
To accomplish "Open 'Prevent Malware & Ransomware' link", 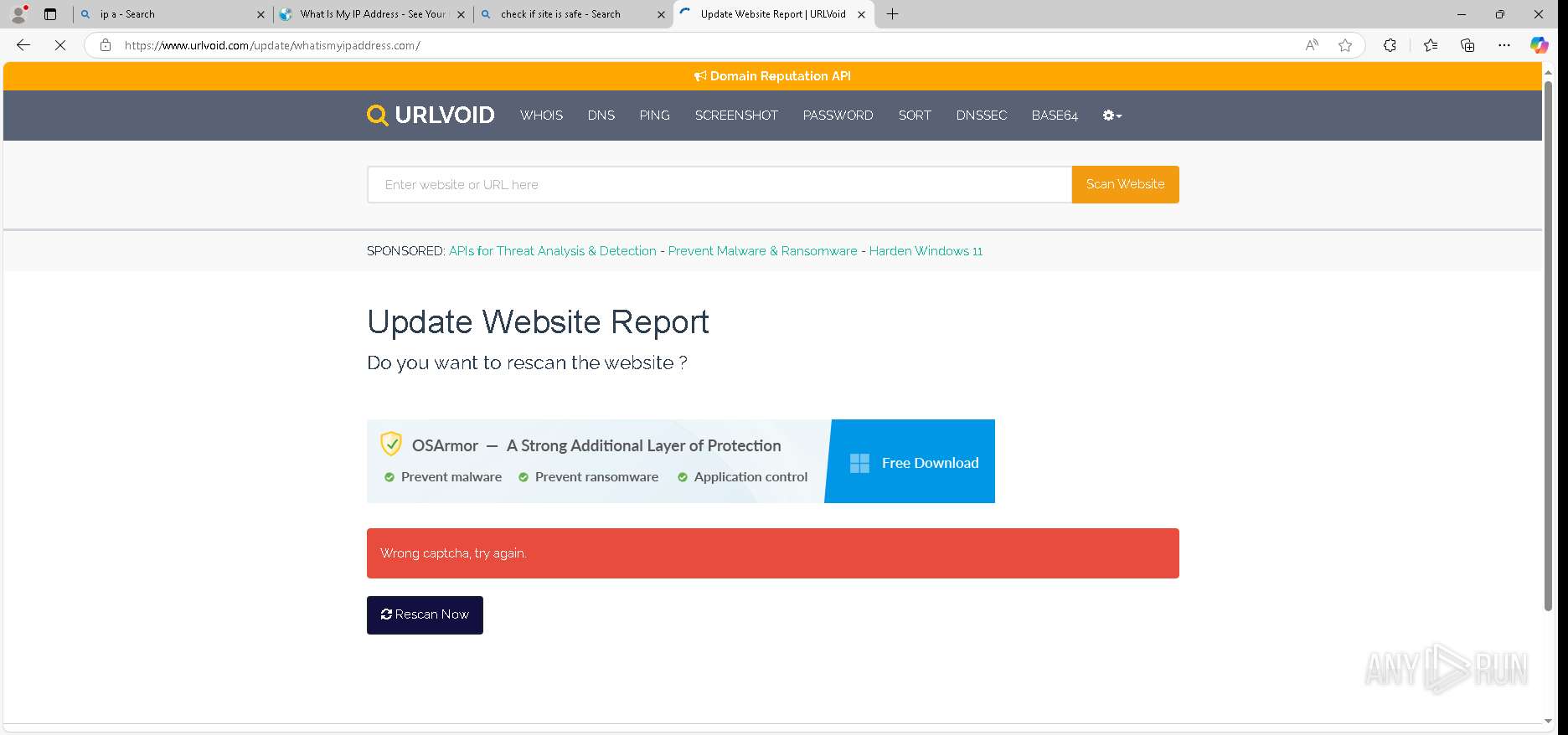I will [x=763, y=251].
